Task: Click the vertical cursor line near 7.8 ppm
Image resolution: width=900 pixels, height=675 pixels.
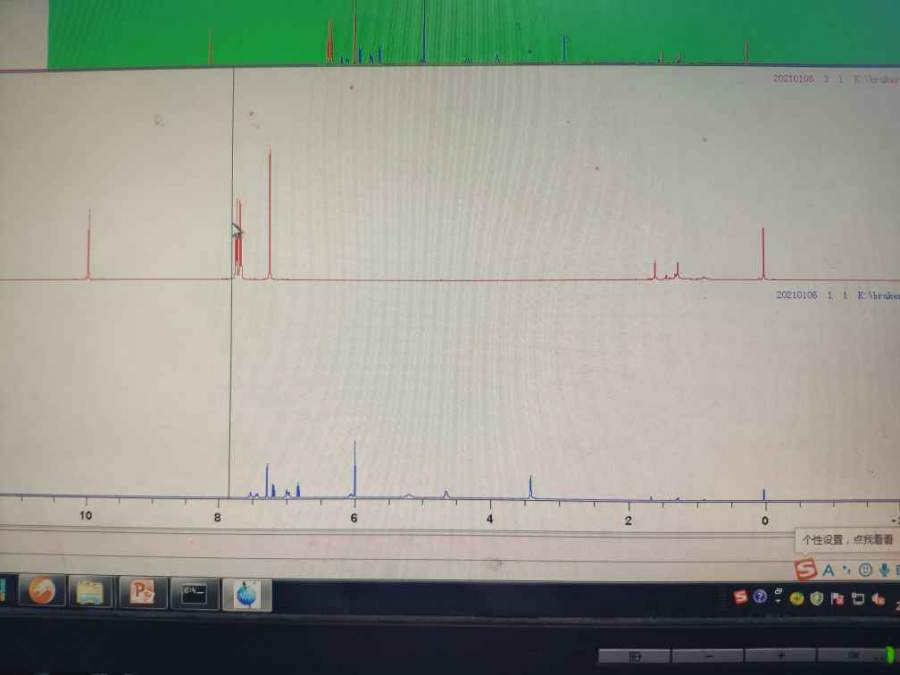Action: (231, 282)
